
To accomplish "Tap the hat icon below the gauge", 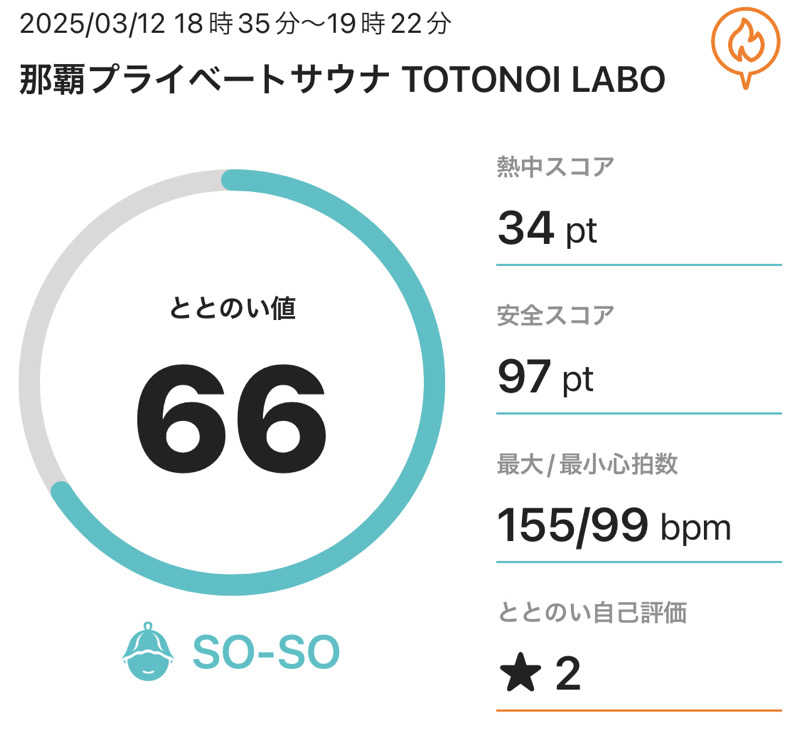I will click(x=150, y=650).
